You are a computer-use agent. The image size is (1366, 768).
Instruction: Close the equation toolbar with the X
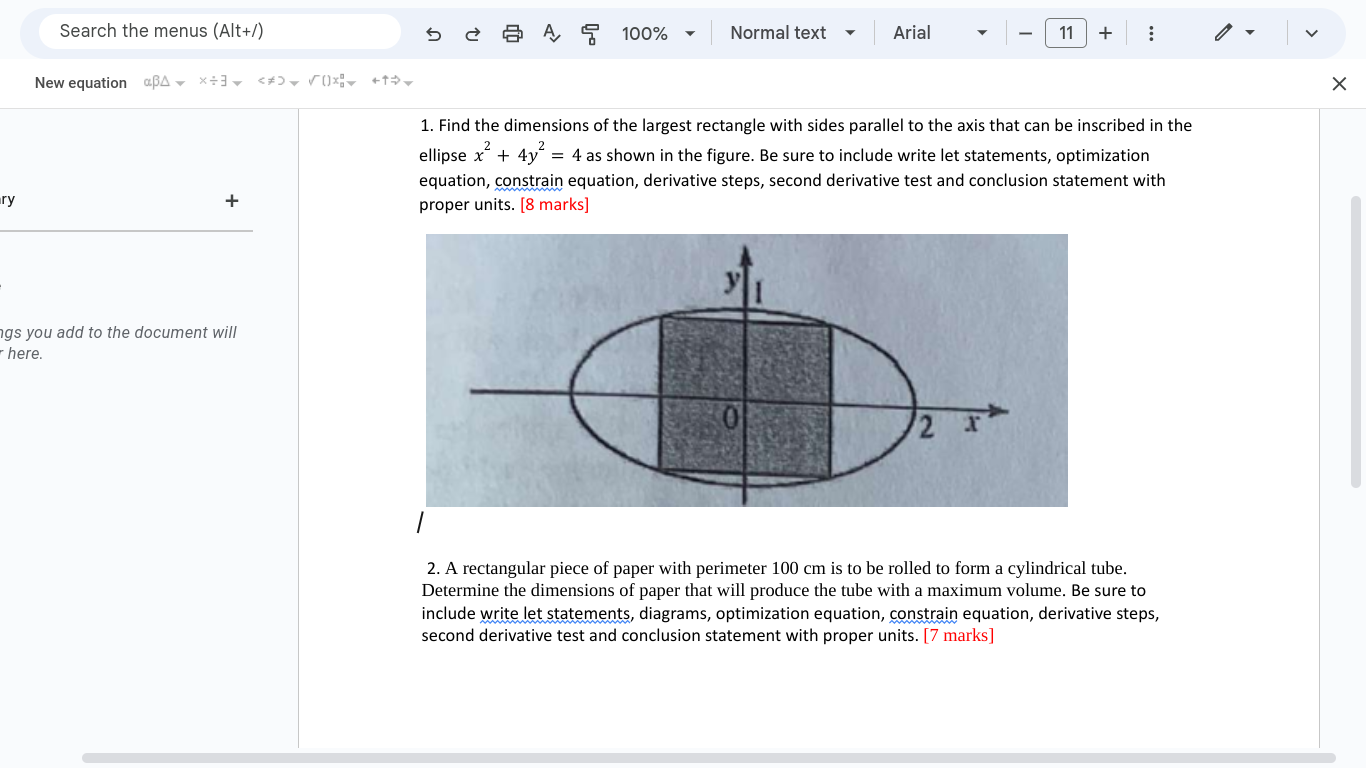pyautogui.click(x=1339, y=83)
